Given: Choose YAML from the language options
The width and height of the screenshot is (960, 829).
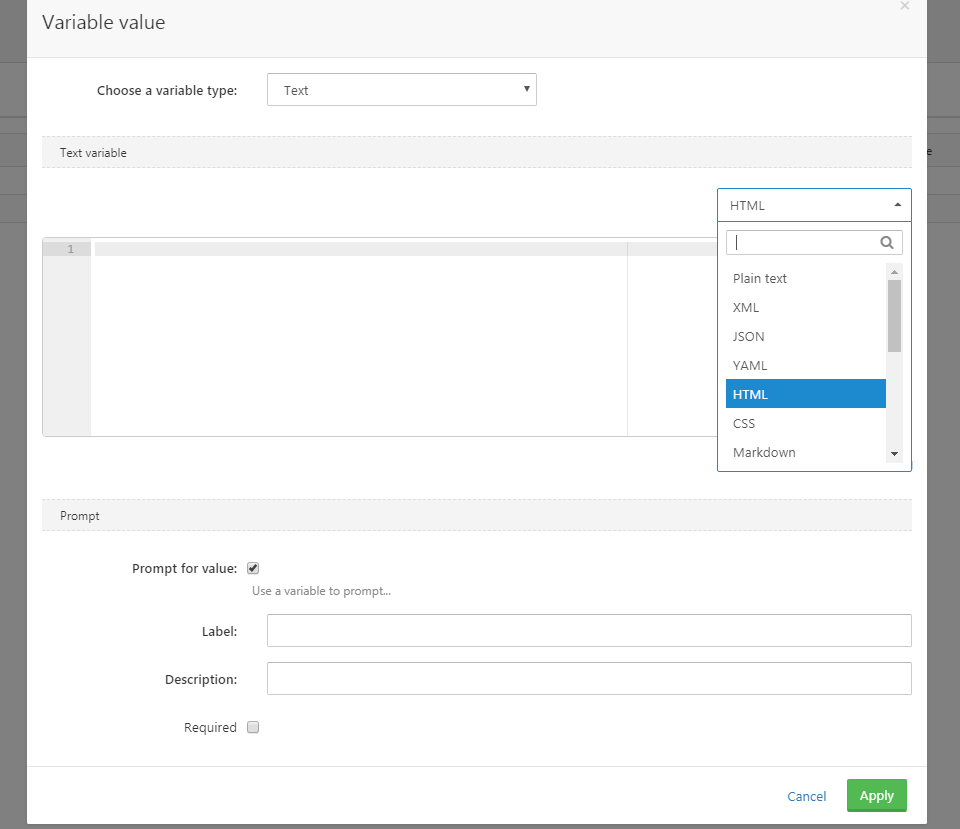Looking at the screenshot, I should click(750, 365).
